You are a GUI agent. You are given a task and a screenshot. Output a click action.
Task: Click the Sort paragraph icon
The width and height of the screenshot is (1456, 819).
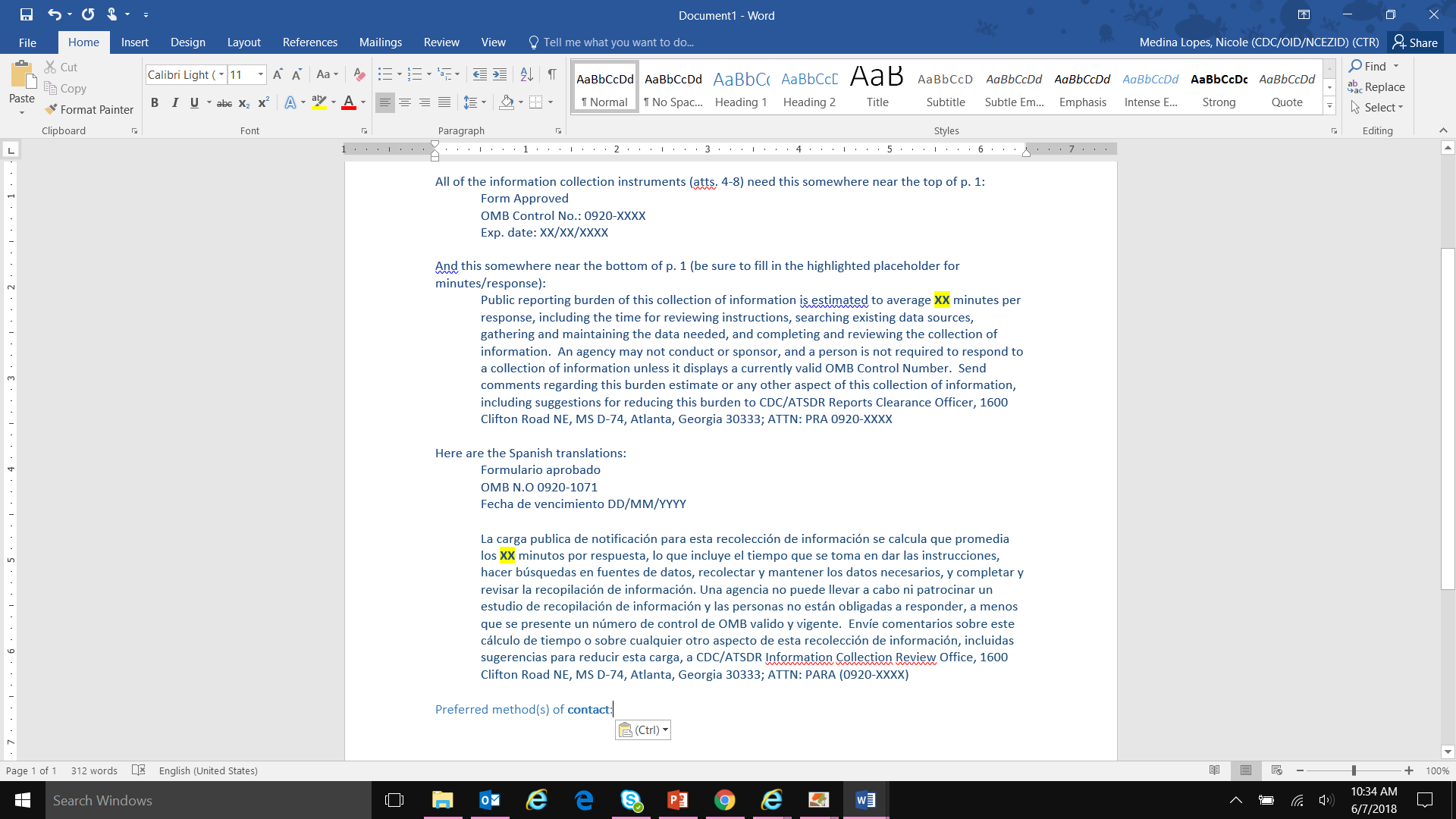coord(526,74)
